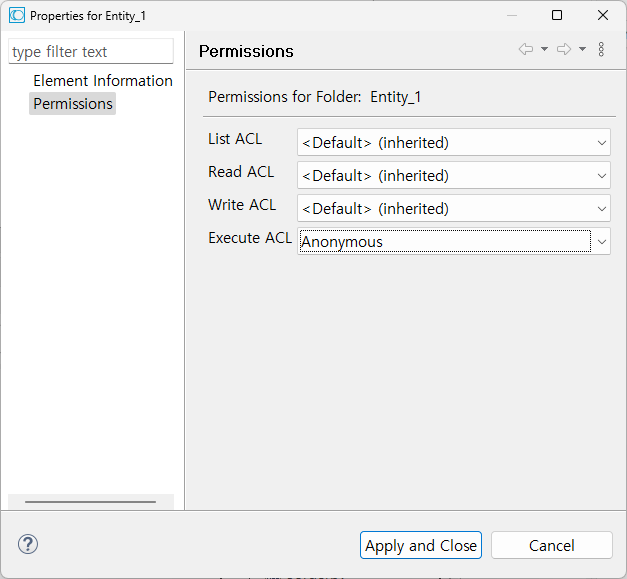Click the forward navigation arrow icon
This screenshot has height=579, width=627.
564,49
